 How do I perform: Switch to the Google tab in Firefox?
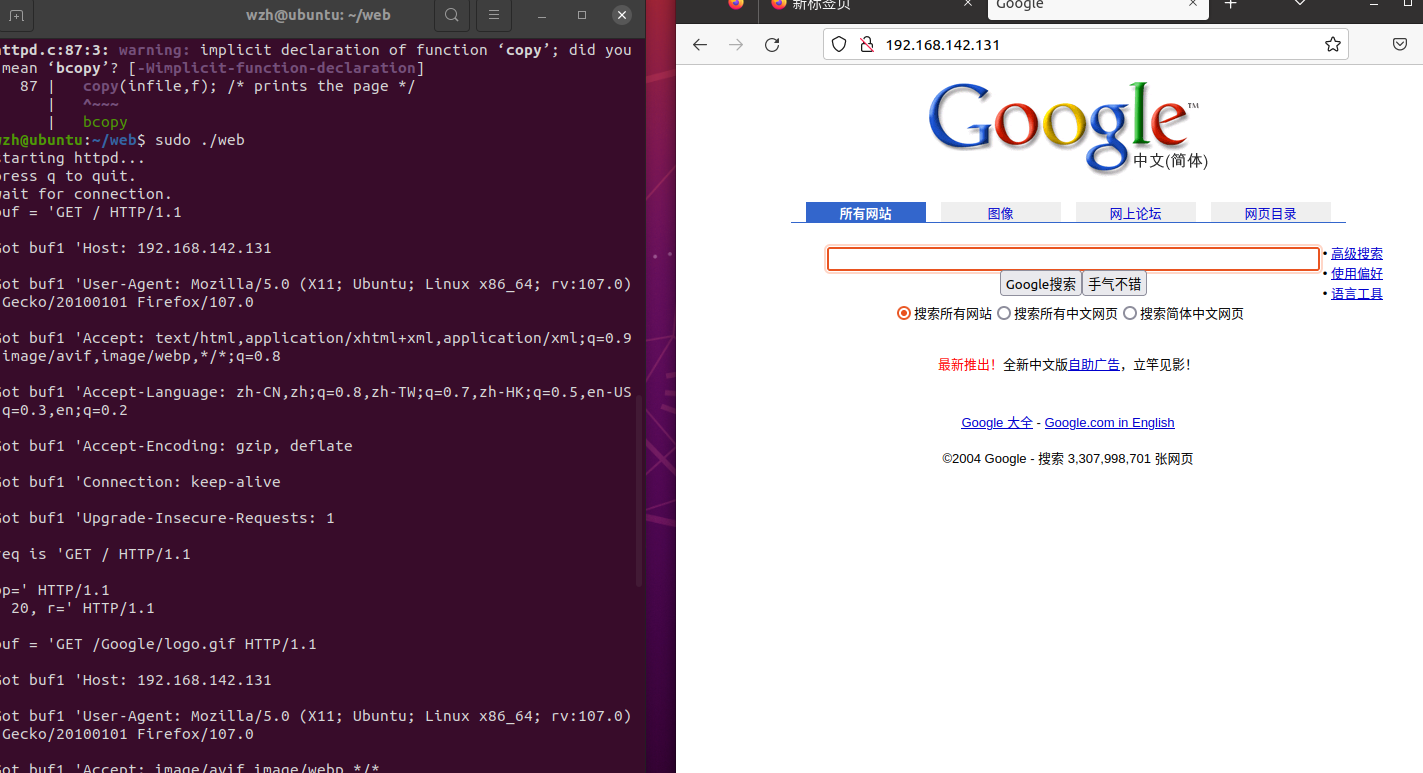coord(1098,6)
